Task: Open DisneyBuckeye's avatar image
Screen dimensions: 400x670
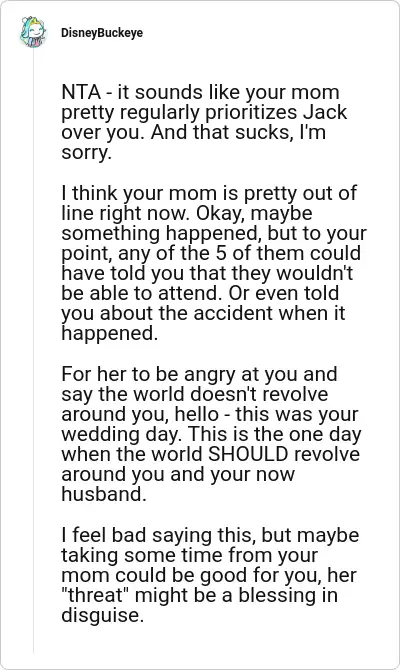Action: (32, 32)
